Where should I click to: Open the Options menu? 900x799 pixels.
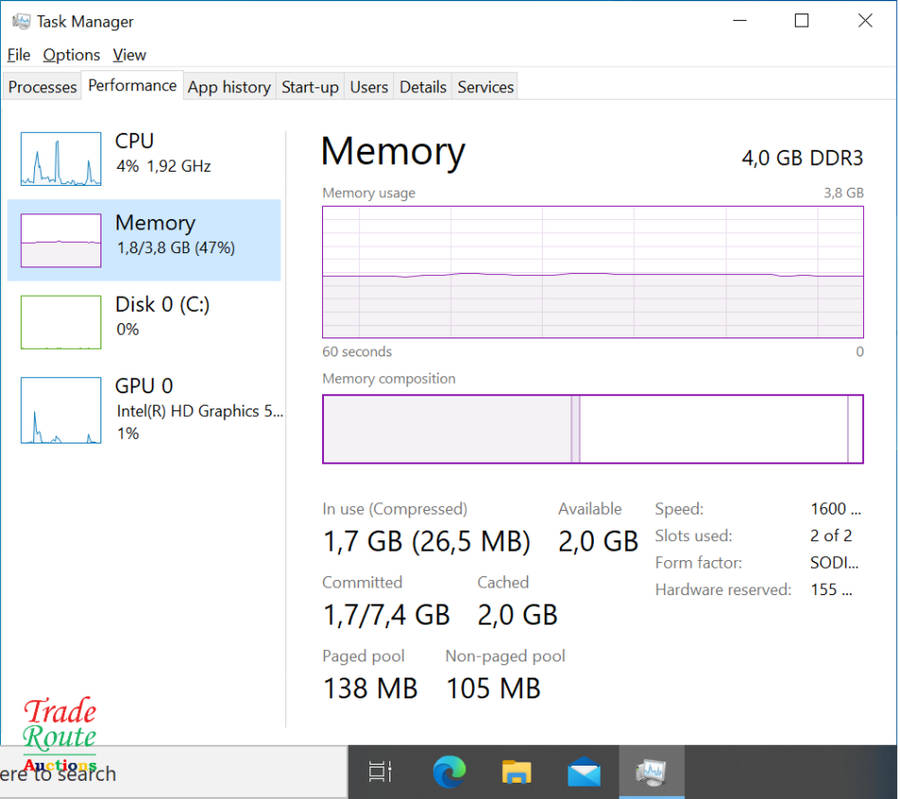71,55
